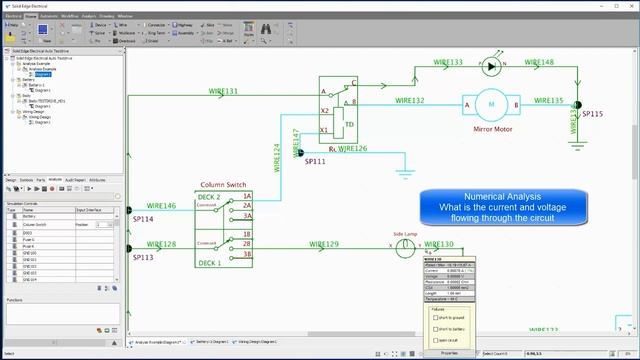Switch to the Audit Report panel tab
This screenshot has width=640, height=360.
click(76, 180)
